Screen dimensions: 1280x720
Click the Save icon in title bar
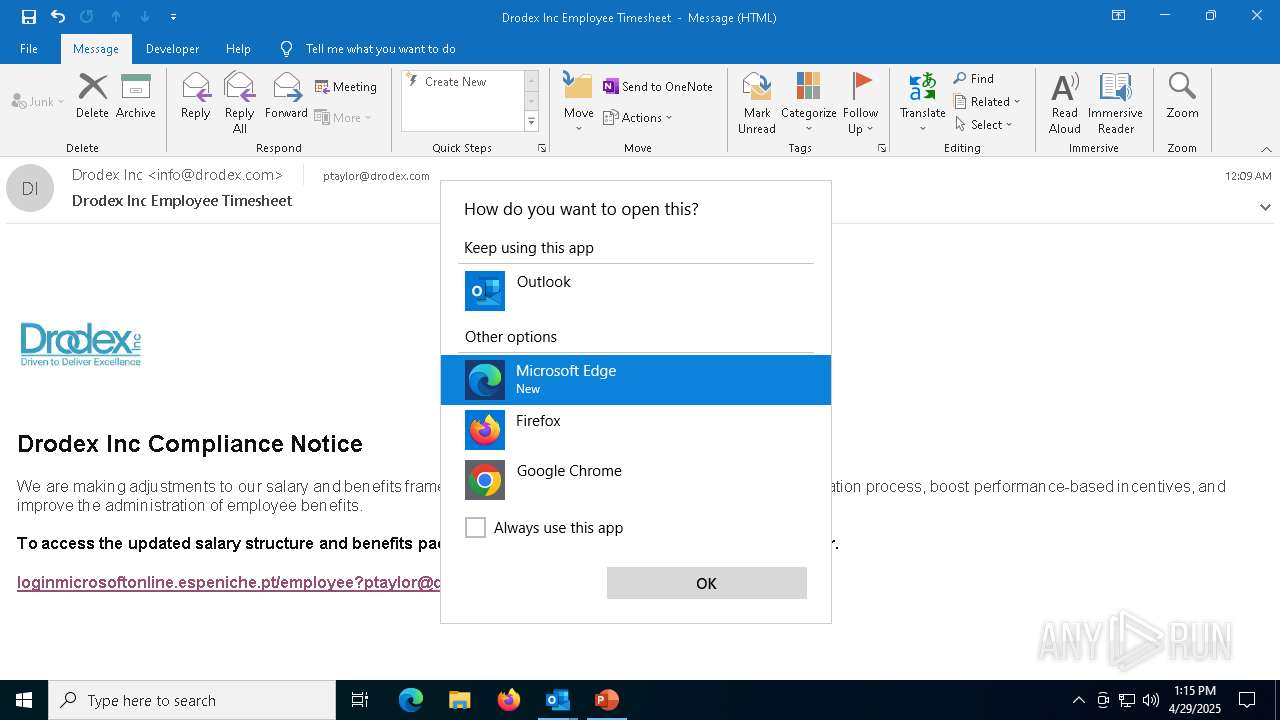(29, 16)
